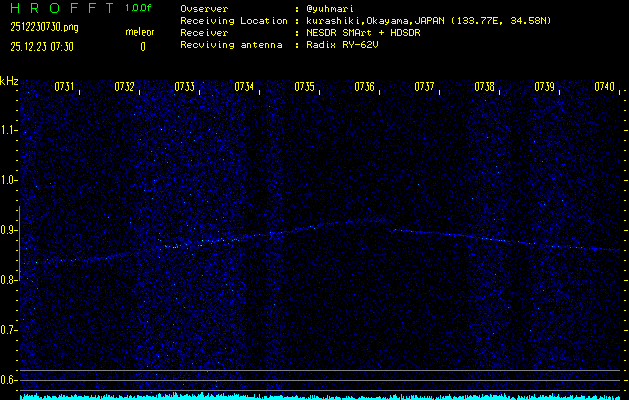Click the 0740 time marker
Image resolution: width=629 pixels, height=400 pixels.
(604, 87)
